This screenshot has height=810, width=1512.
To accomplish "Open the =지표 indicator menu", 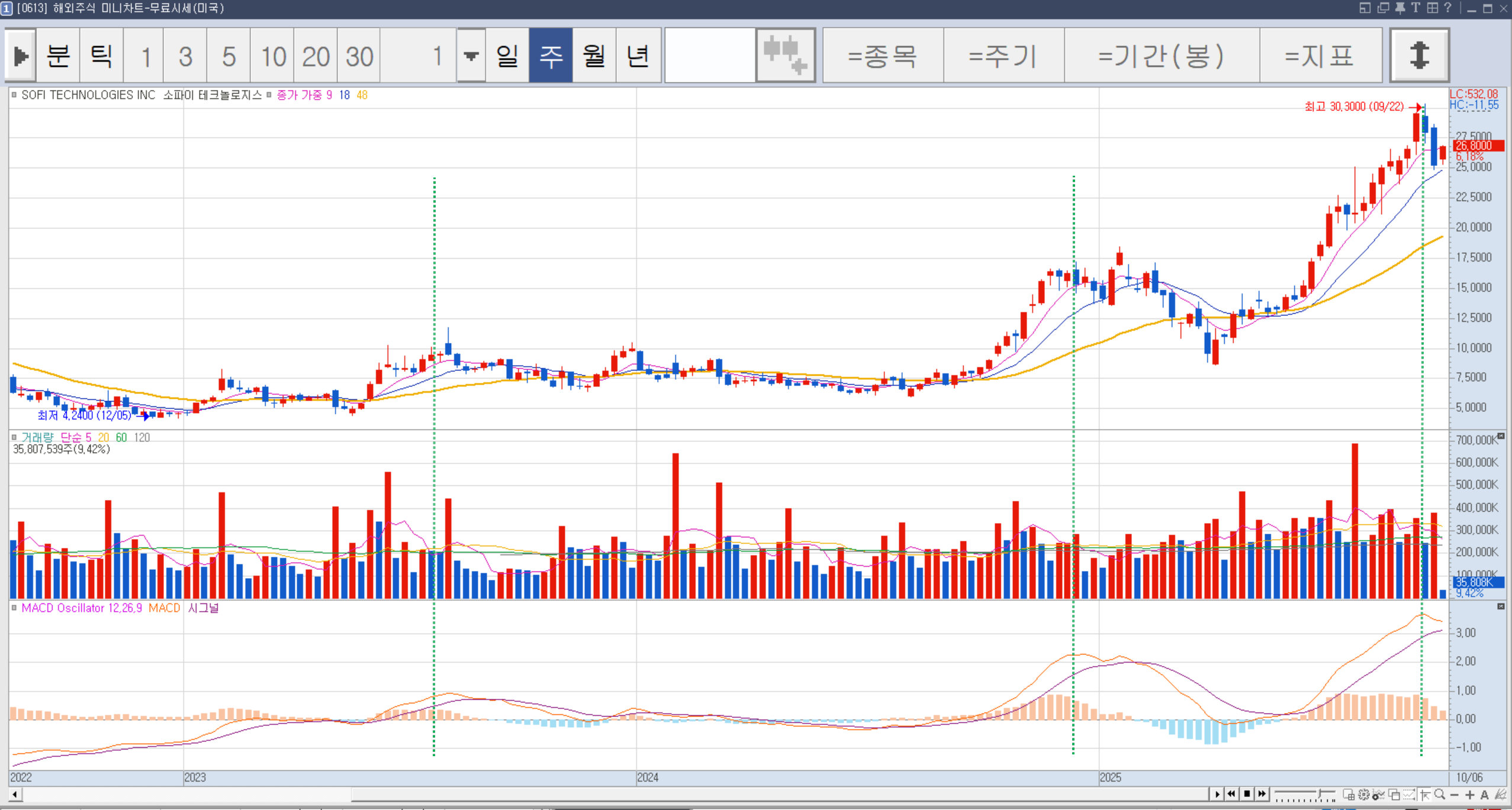I will (x=1320, y=56).
